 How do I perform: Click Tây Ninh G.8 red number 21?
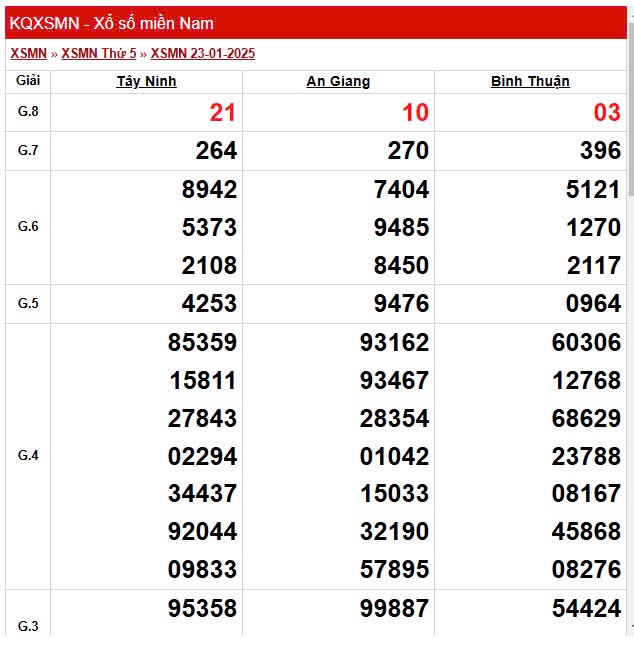tap(223, 113)
